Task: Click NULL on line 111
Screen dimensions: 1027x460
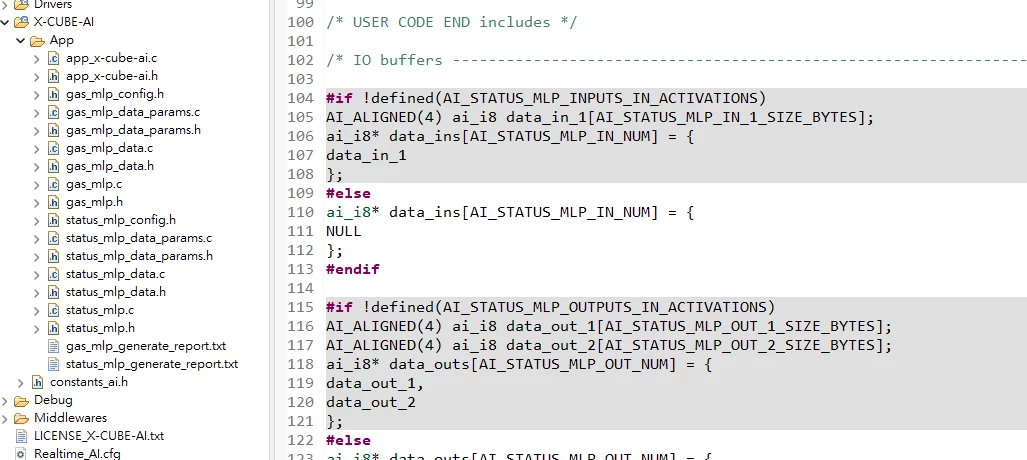Action: (x=344, y=231)
